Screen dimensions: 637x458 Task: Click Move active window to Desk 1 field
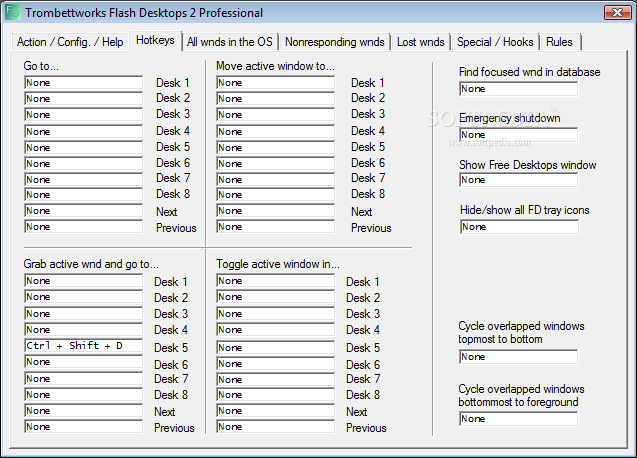276,82
